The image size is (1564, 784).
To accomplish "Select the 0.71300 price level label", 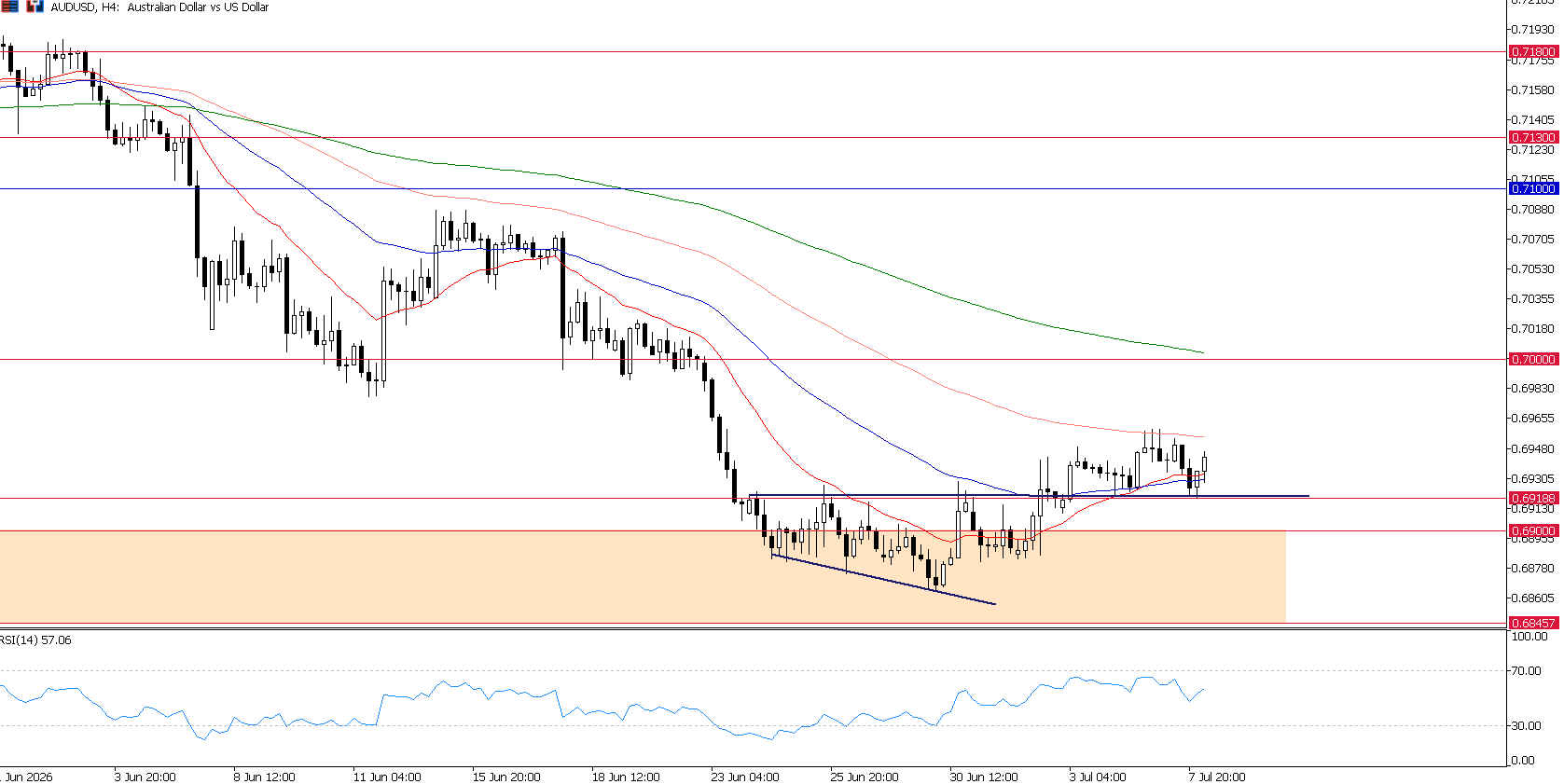I will (1533, 137).
